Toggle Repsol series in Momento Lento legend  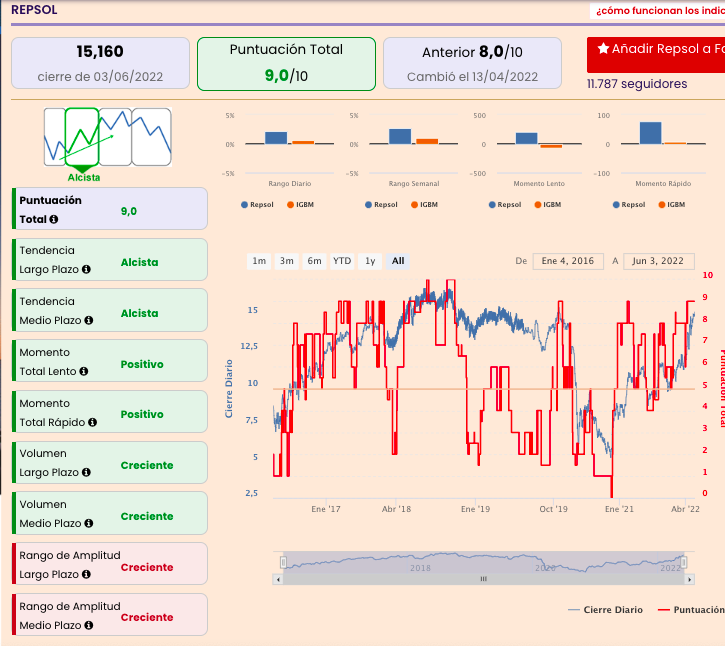coord(505,204)
